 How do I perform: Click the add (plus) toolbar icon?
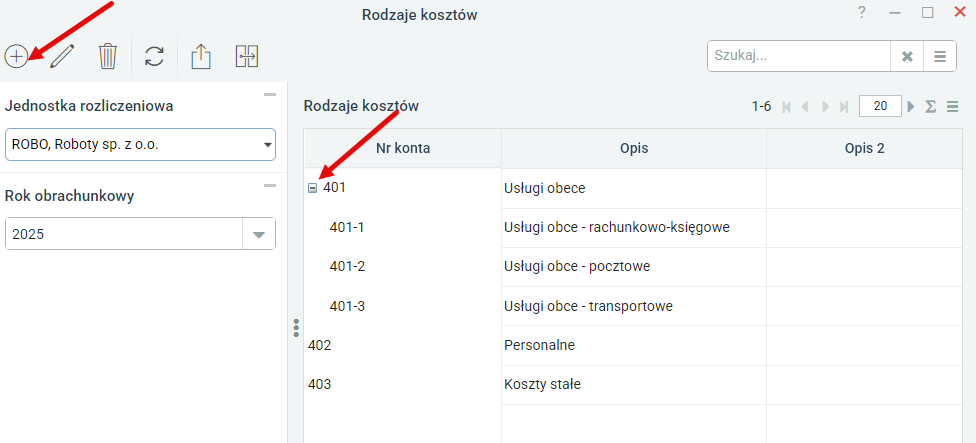(16, 57)
